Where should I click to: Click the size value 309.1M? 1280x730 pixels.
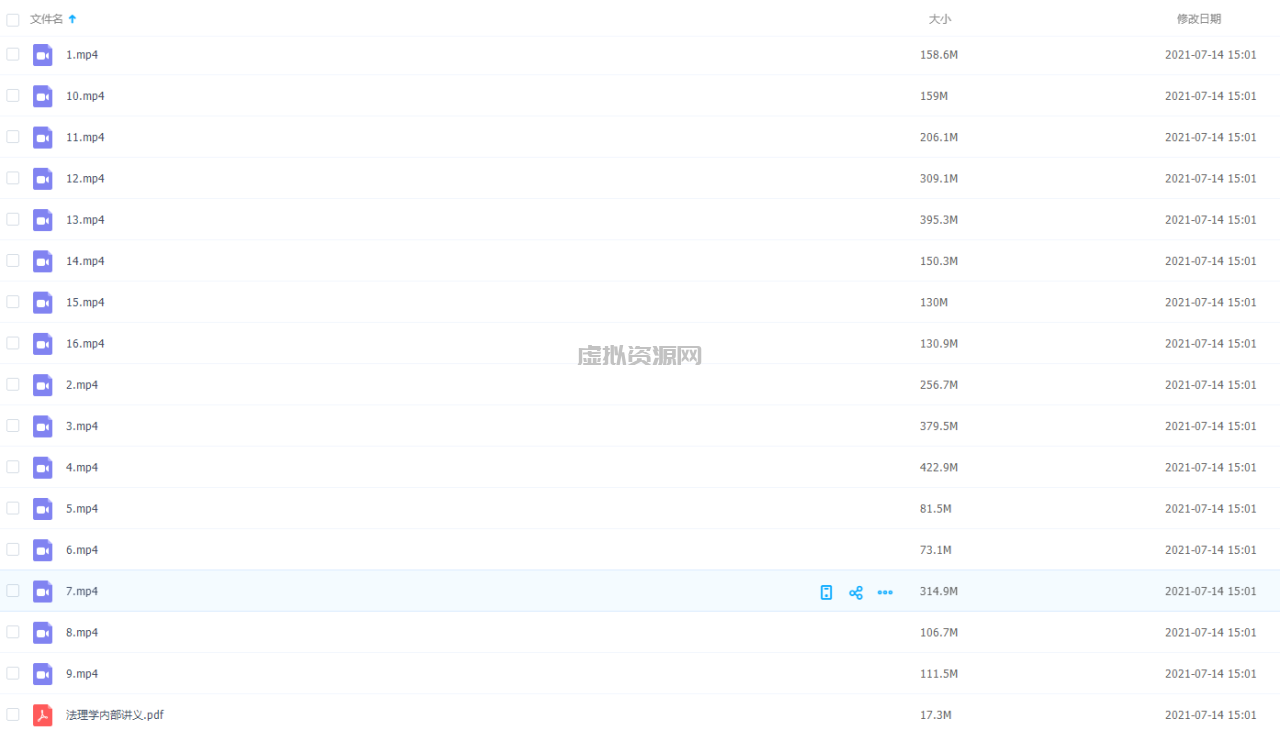[x=939, y=179]
